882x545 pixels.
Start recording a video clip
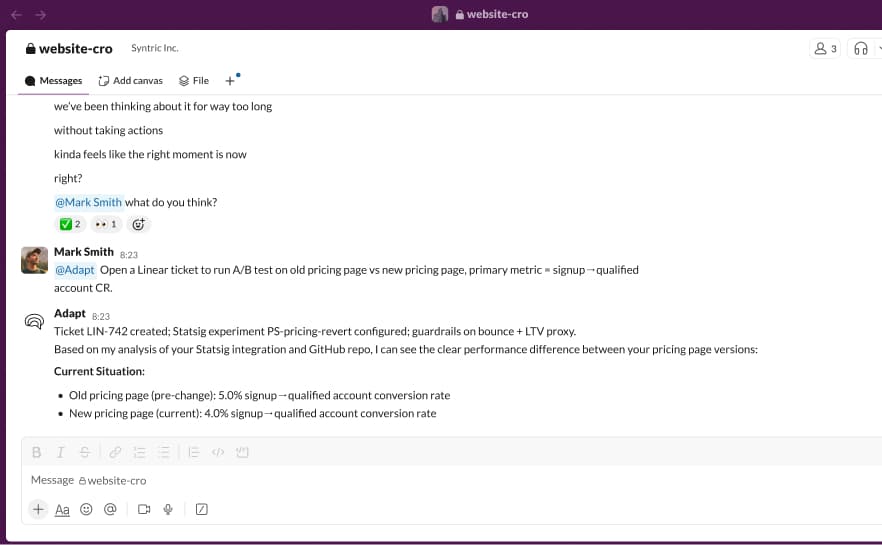pos(144,509)
